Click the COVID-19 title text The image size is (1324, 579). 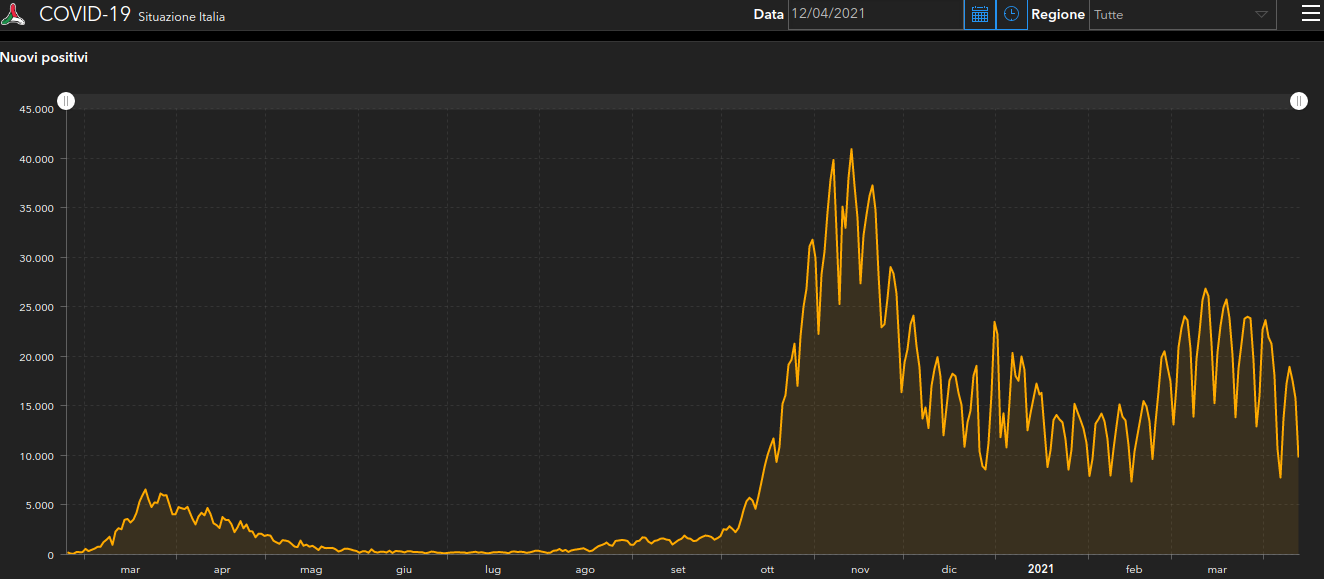(84, 15)
